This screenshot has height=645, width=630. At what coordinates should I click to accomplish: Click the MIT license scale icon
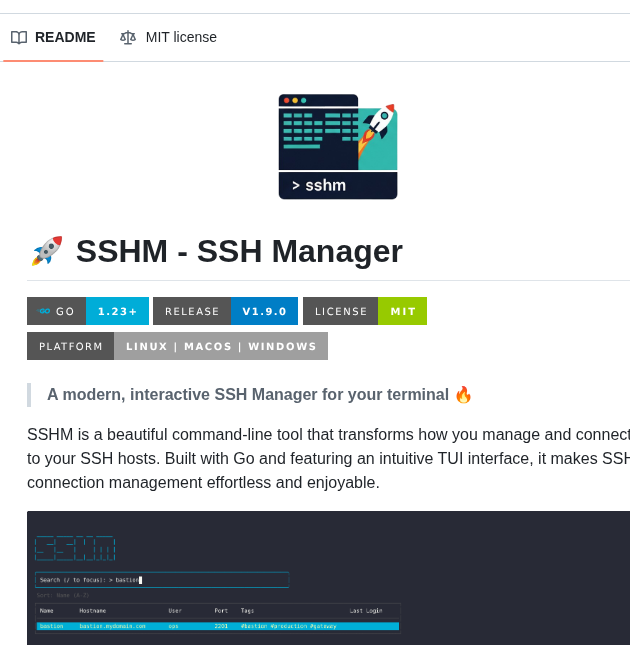point(128,37)
